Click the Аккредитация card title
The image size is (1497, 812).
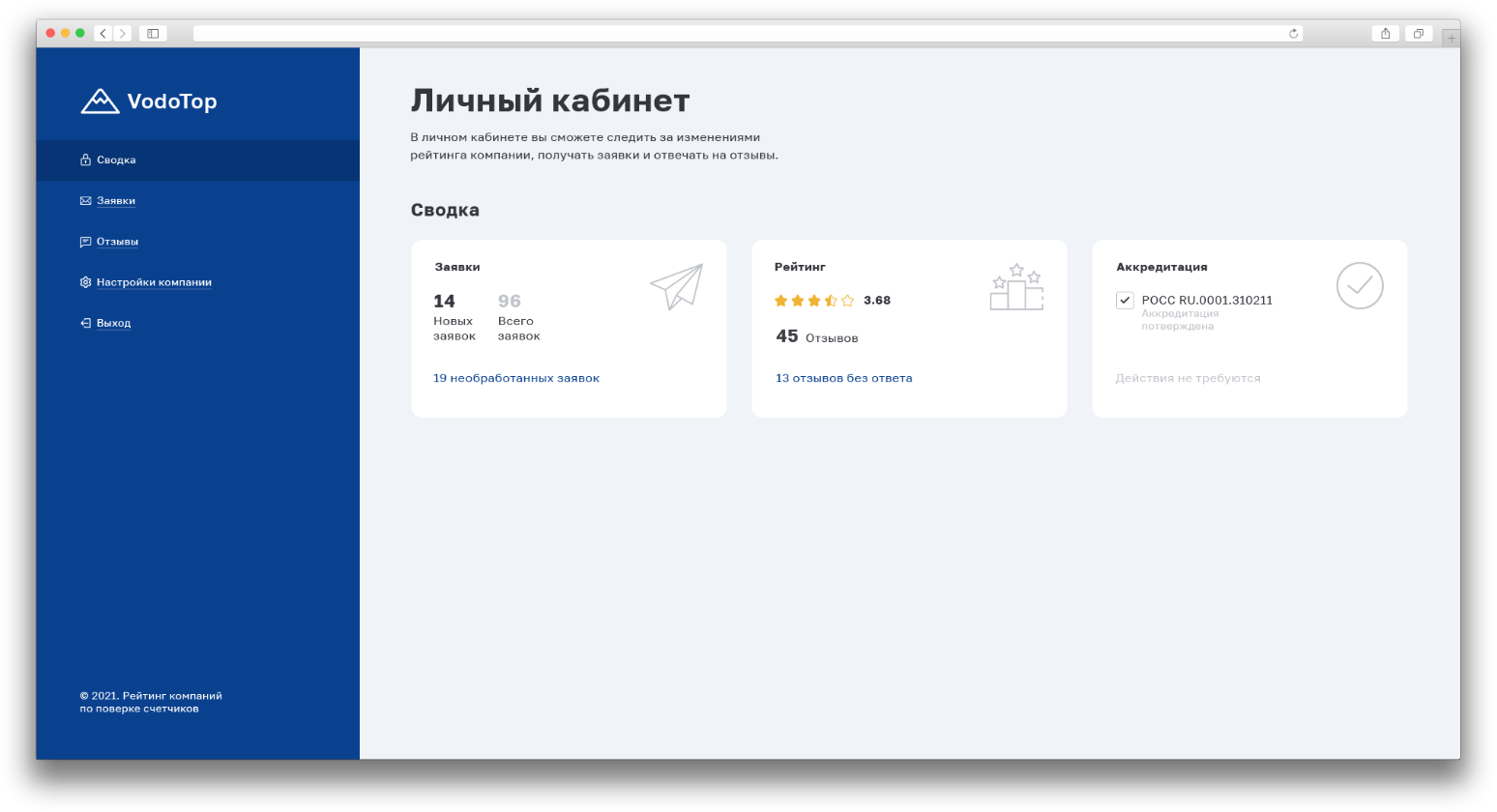point(1161,267)
